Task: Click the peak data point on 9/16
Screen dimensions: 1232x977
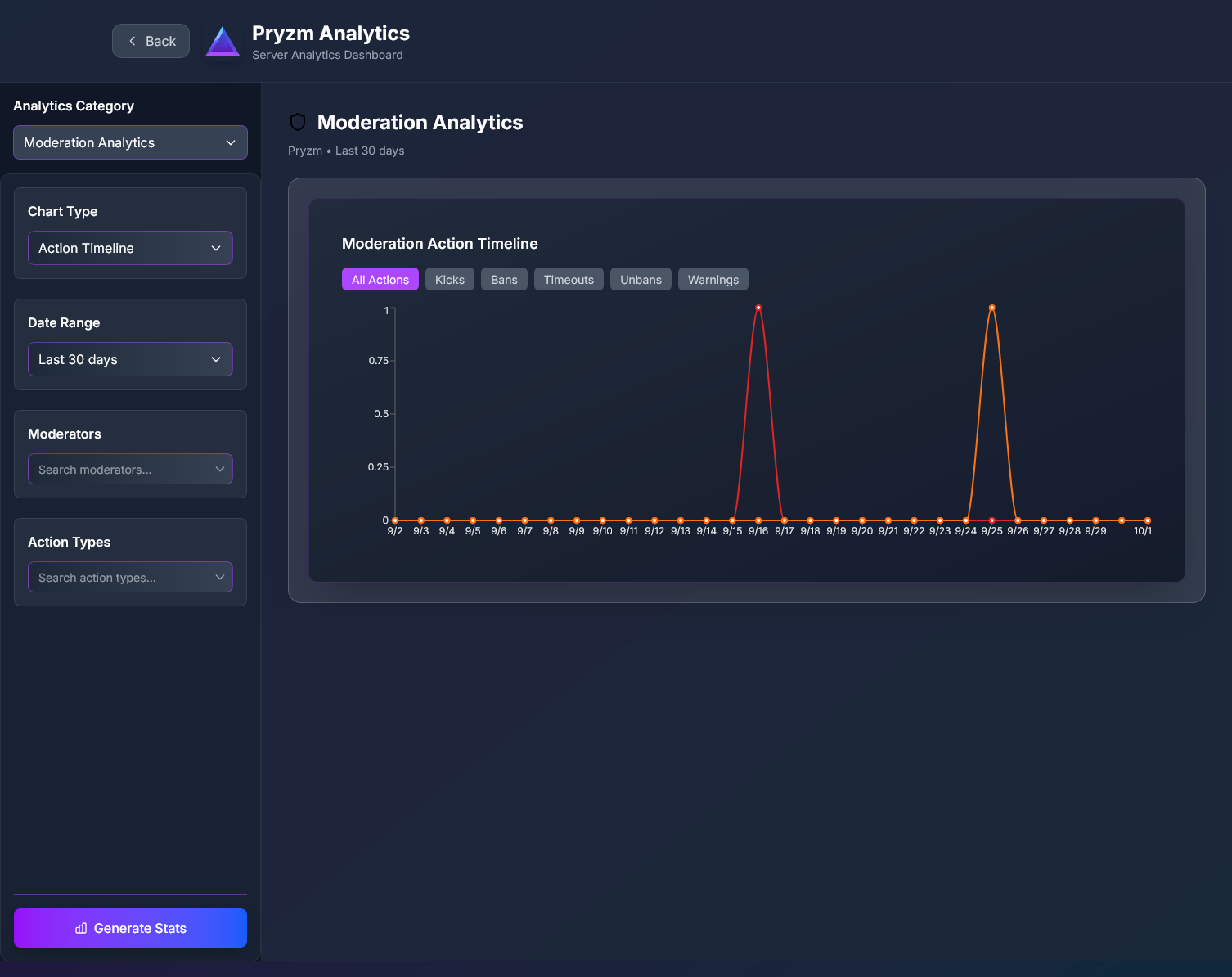Action: (x=758, y=308)
